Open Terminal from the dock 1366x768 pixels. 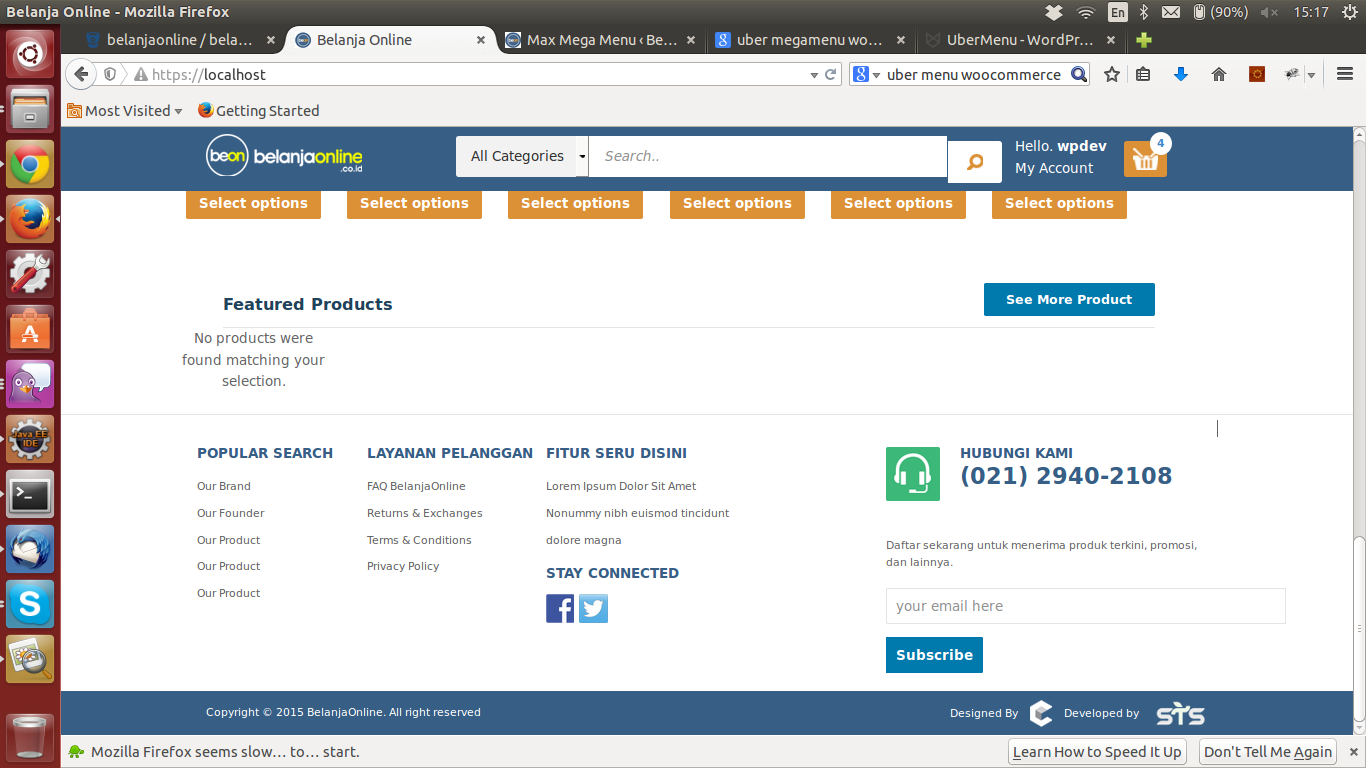(x=30, y=493)
